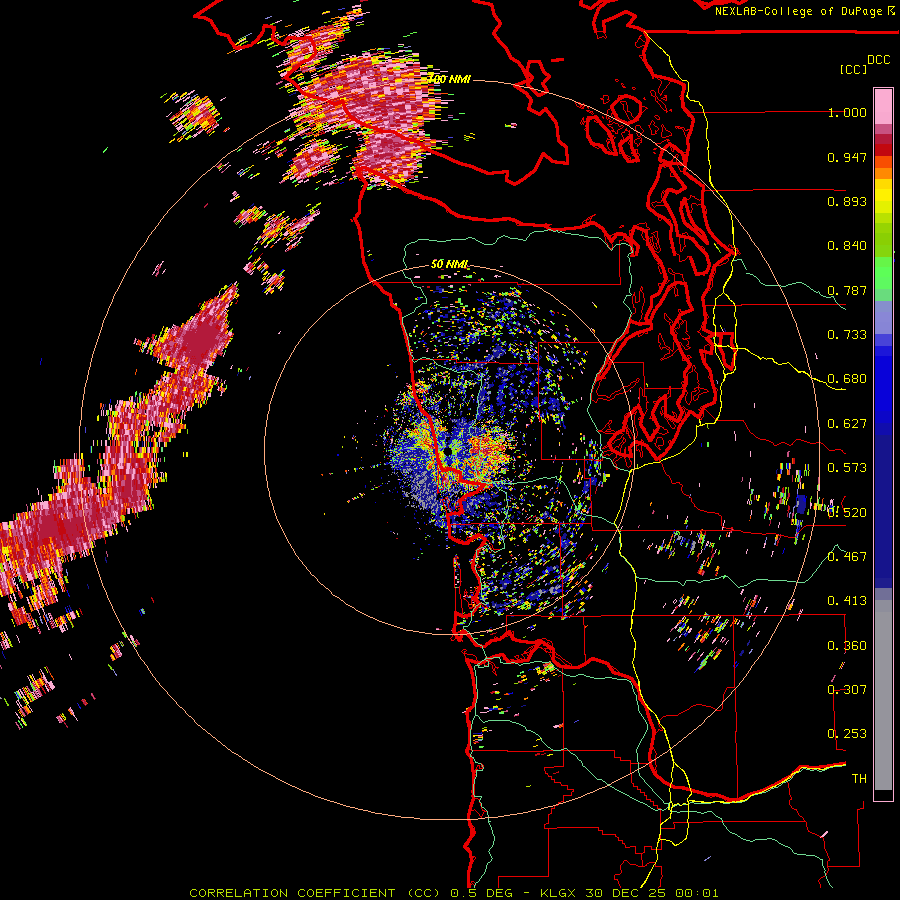Image resolution: width=900 pixels, height=900 pixels.
Task: Pick the light pink top color bar segment
Action: pyautogui.click(x=883, y=106)
